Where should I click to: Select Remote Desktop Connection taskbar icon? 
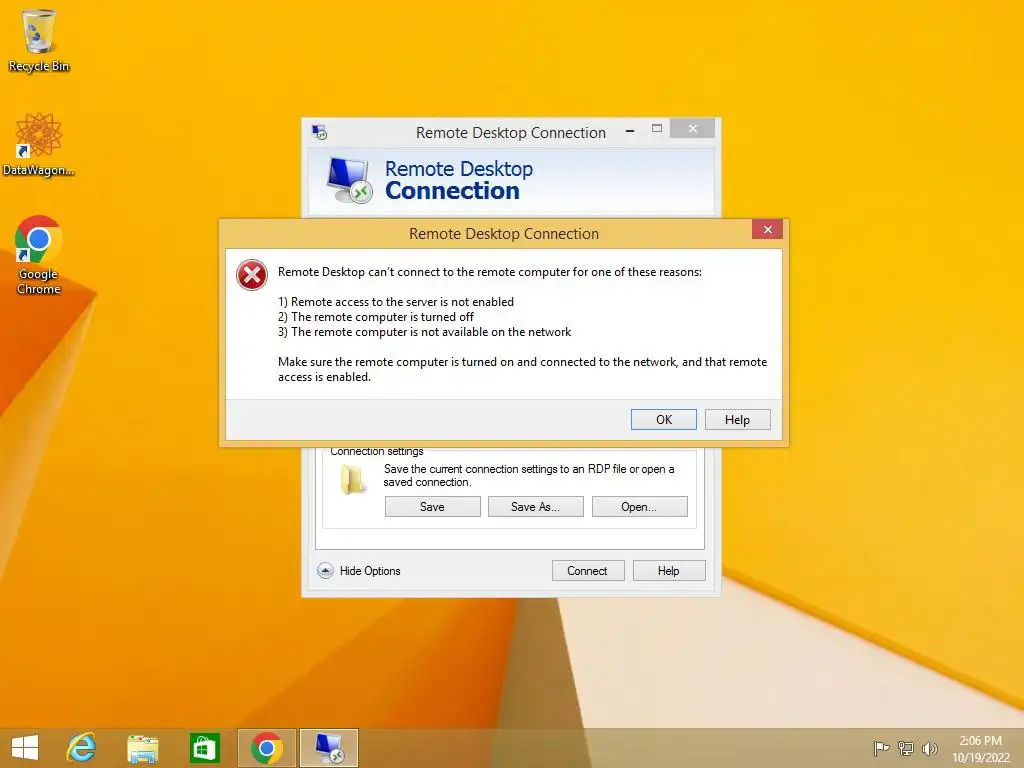click(x=329, y=748)
